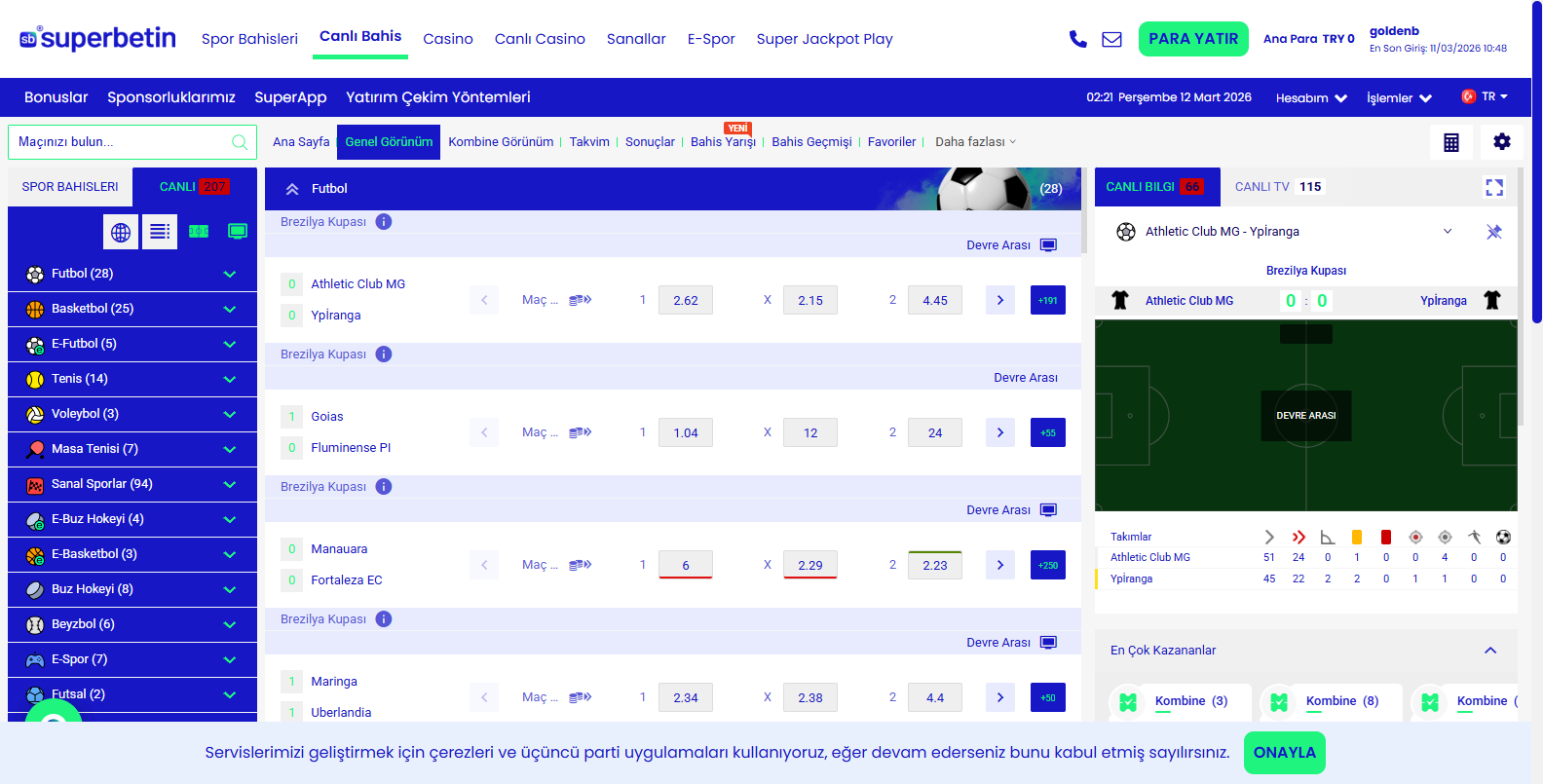Click the info icon beside first Brezilya Kupası
This screenshot has height=784, width=1543.
click(384, 222)
